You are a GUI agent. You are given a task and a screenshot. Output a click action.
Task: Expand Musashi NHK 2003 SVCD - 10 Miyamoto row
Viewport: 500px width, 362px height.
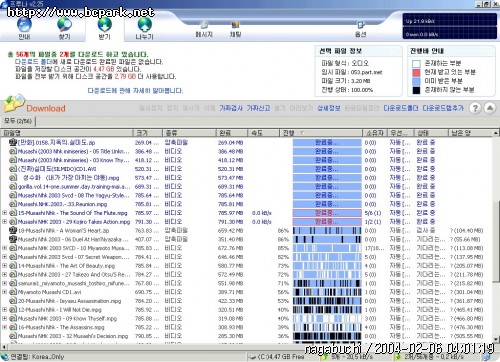point(5,248)
